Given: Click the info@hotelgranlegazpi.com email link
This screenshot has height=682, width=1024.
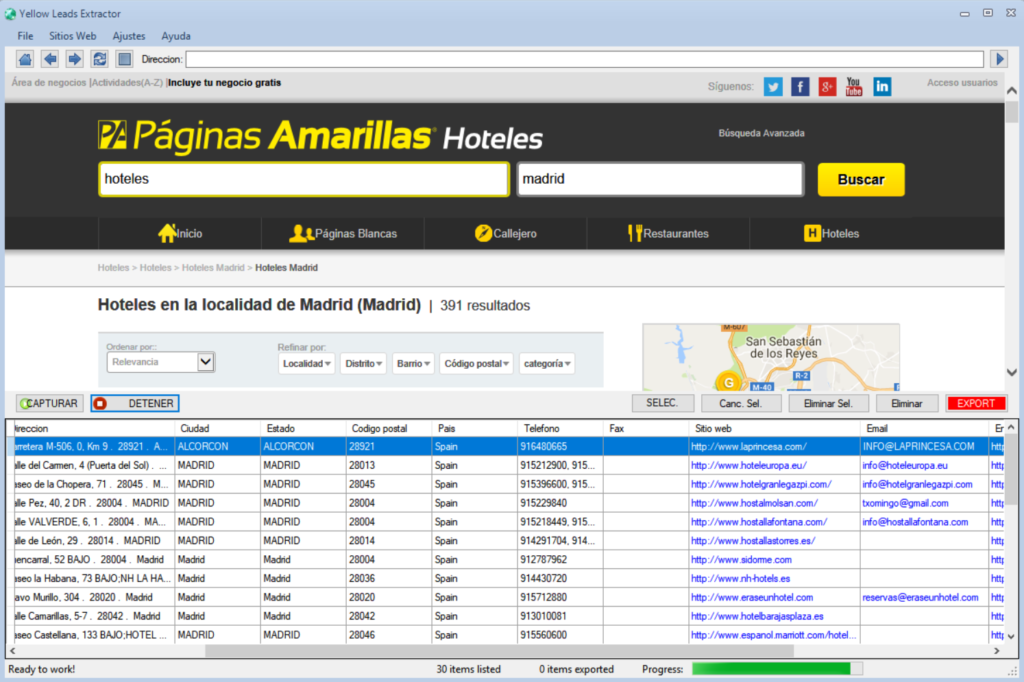Looking at the screenshot, I should tap(917, 485).
